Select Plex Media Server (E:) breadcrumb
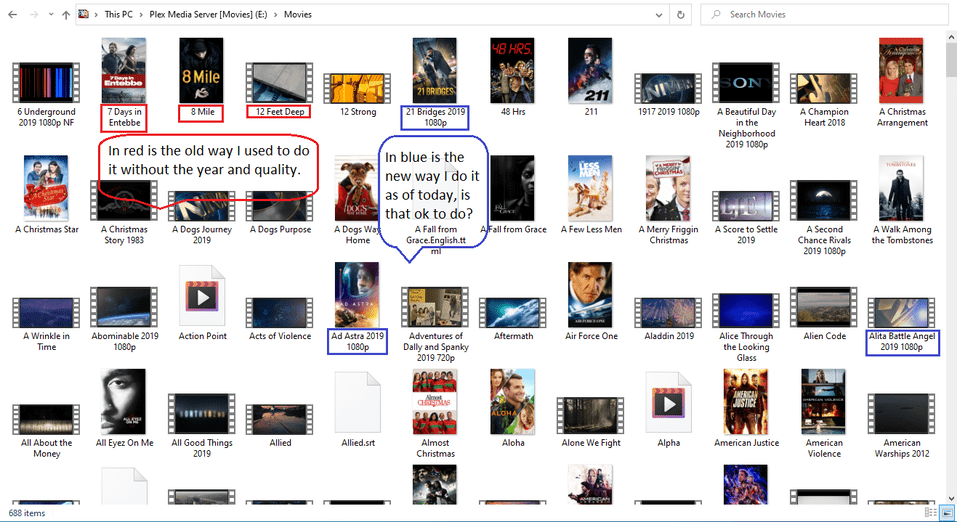Image resolution: width=957 pixels, height=522 pixels. pos(208,14)
